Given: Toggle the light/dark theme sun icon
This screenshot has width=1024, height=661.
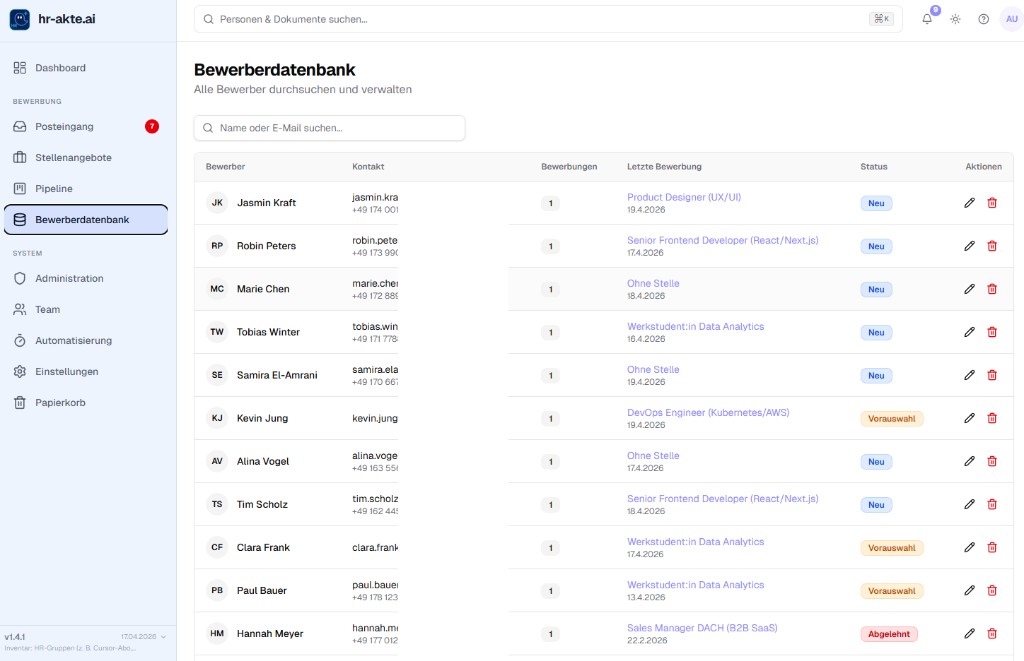Looking at the screenshot, I should click(x=955, y=19).
